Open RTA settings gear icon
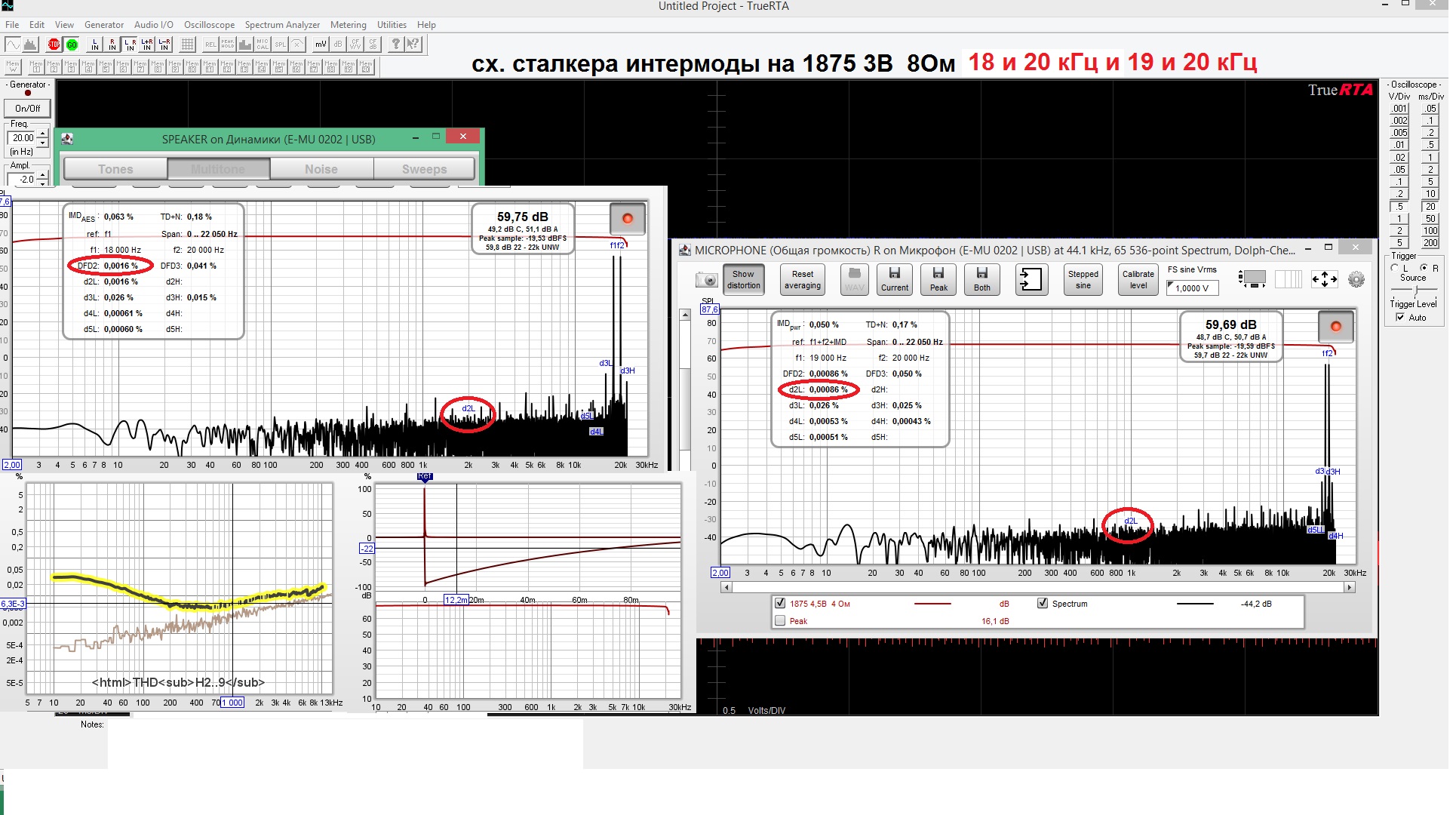Screen dimensions: 1456x815 pos(1356,280)
